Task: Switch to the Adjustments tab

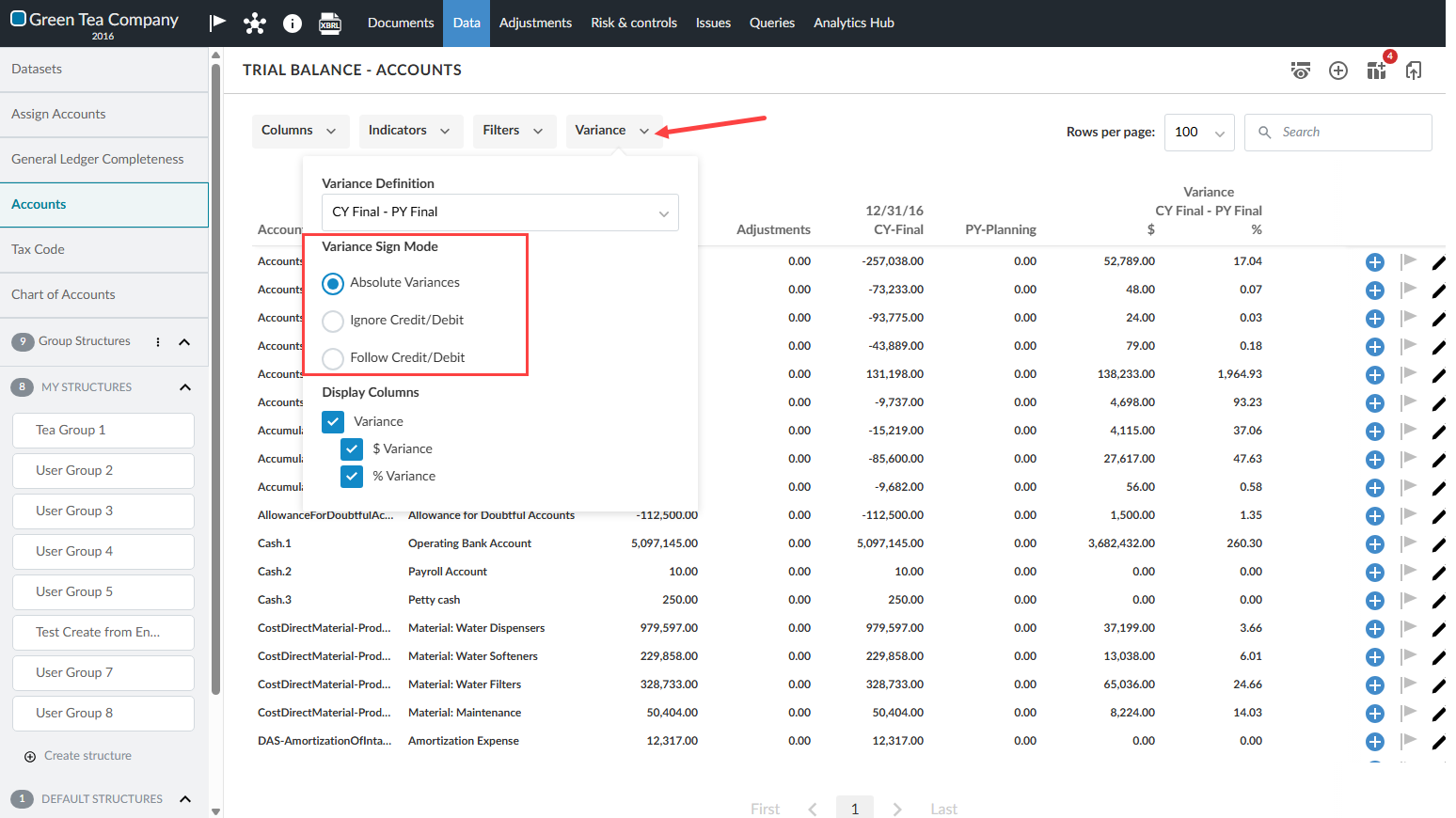Action: [x=535, y=23]
